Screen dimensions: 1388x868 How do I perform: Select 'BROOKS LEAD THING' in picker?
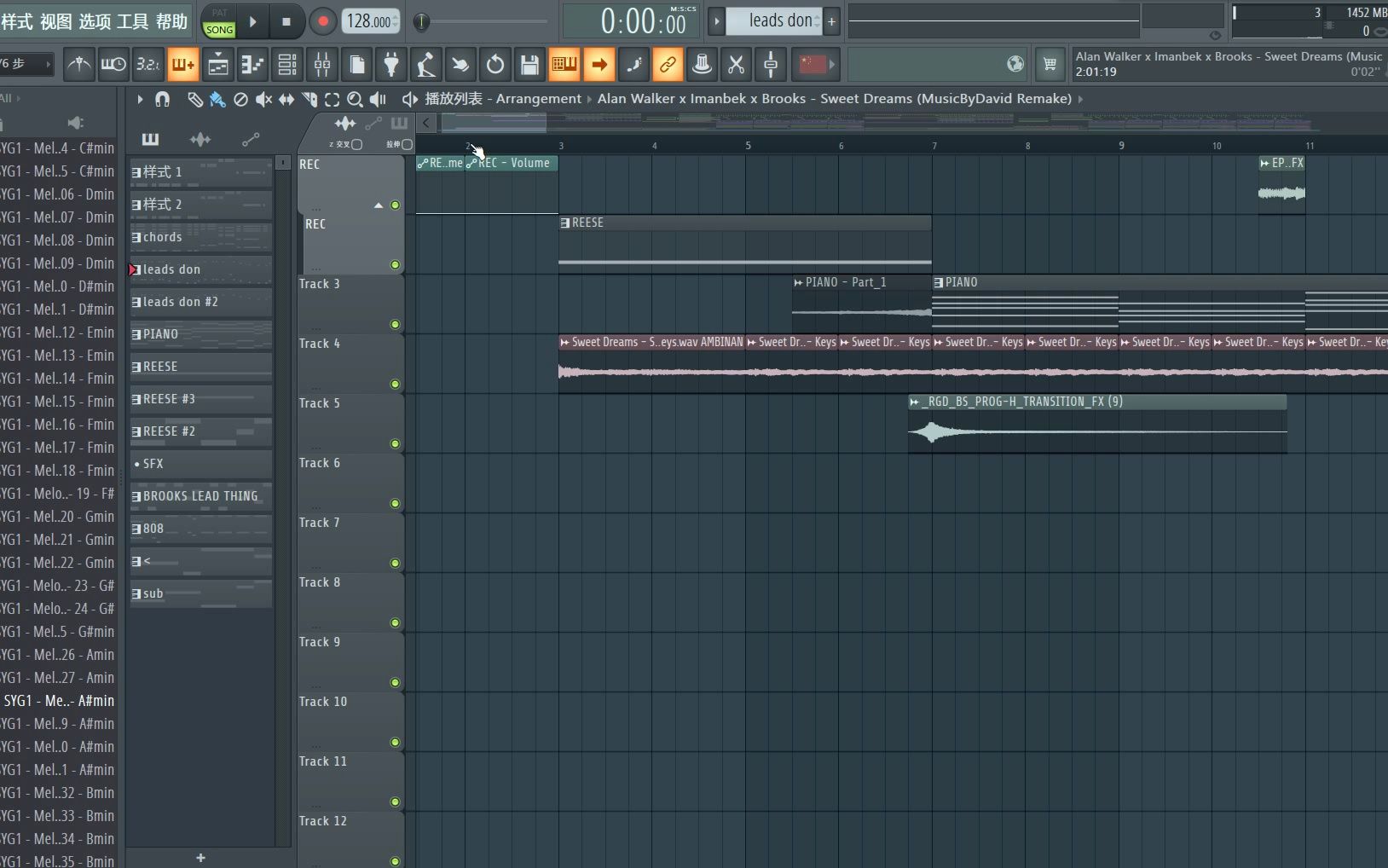(201, 496)
